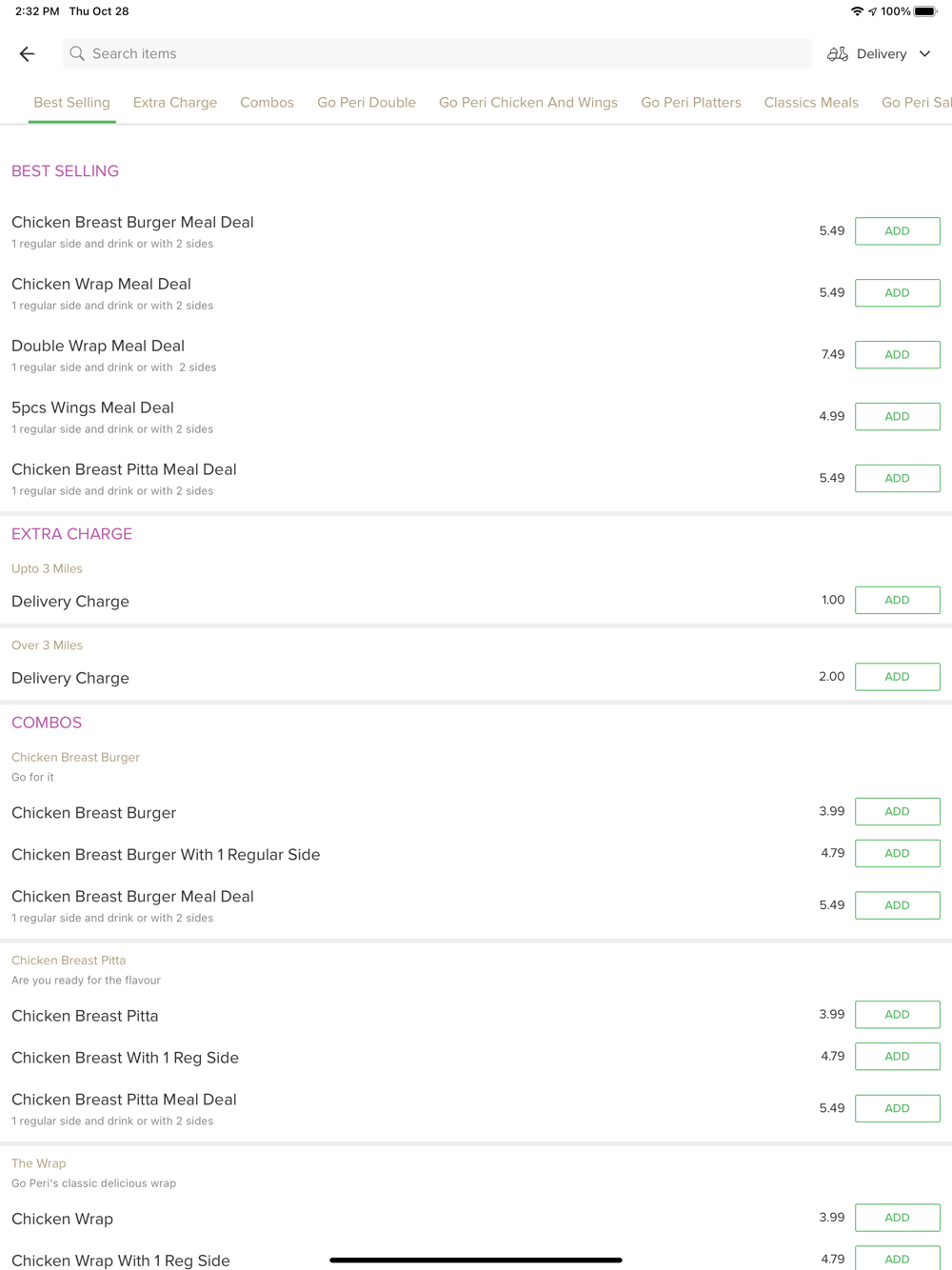Switch to the Extra Charge tab
The image size is (952, 1270).
click(175, 103)
